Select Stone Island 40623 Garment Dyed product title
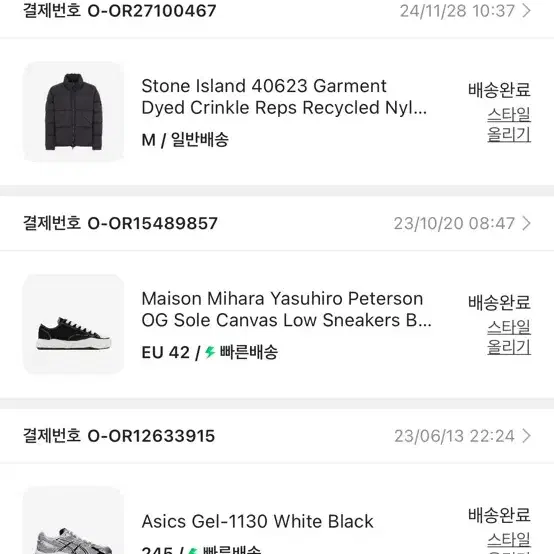 (284, 97)
